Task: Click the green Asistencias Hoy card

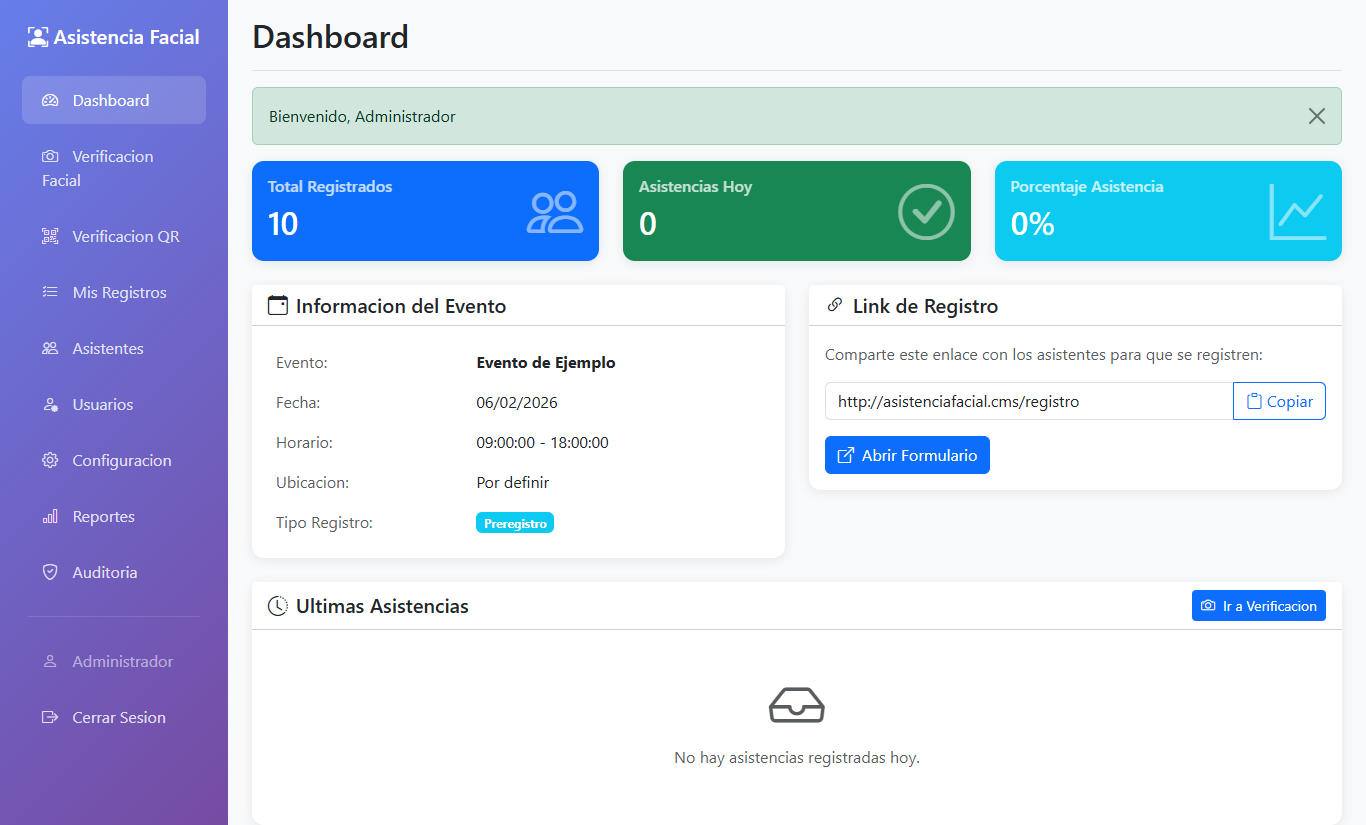Action: click(796, 211)
